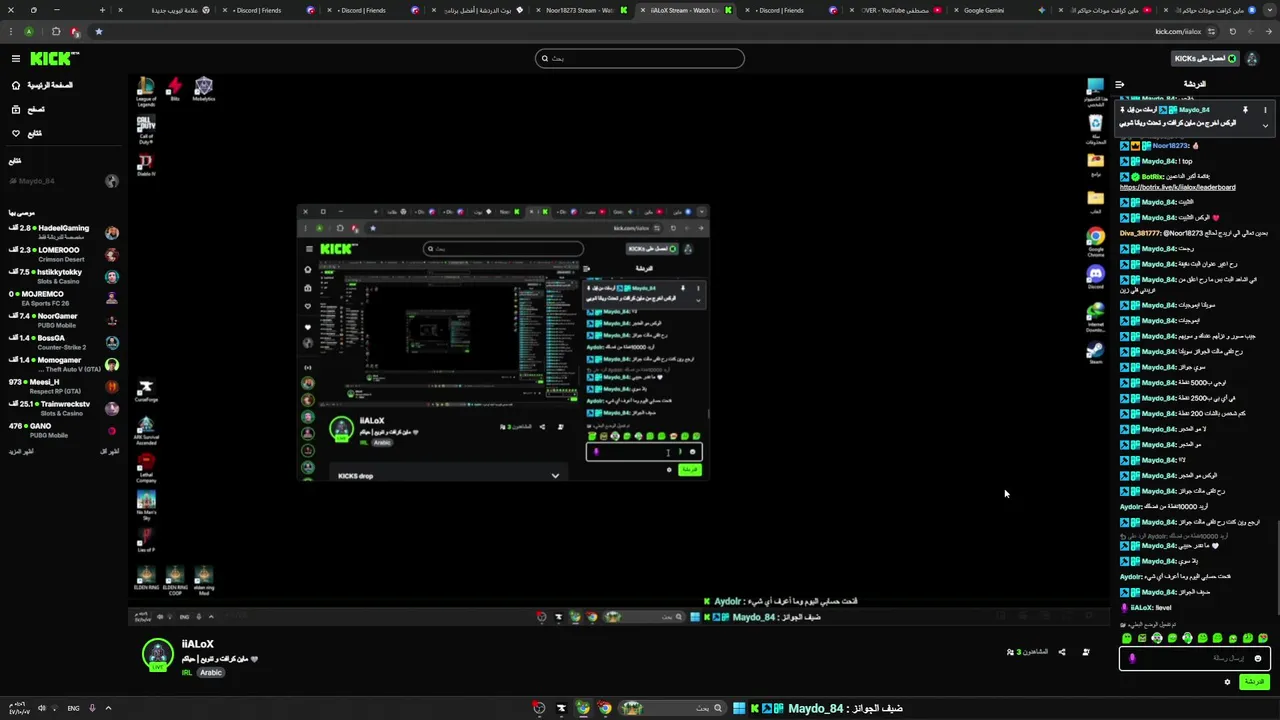Image resolution: width=1280 pixels, height=720 pixels.
Task: Open ARK Survival Ascended shortcut in stream
Action: (146, 431)
